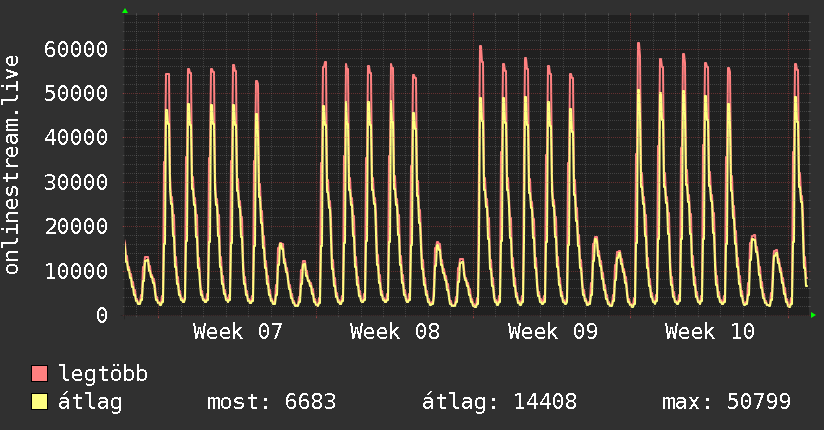824x430 pixels.
Task: Click the Week 10 axis label
Action: click(x=709, y=332)
